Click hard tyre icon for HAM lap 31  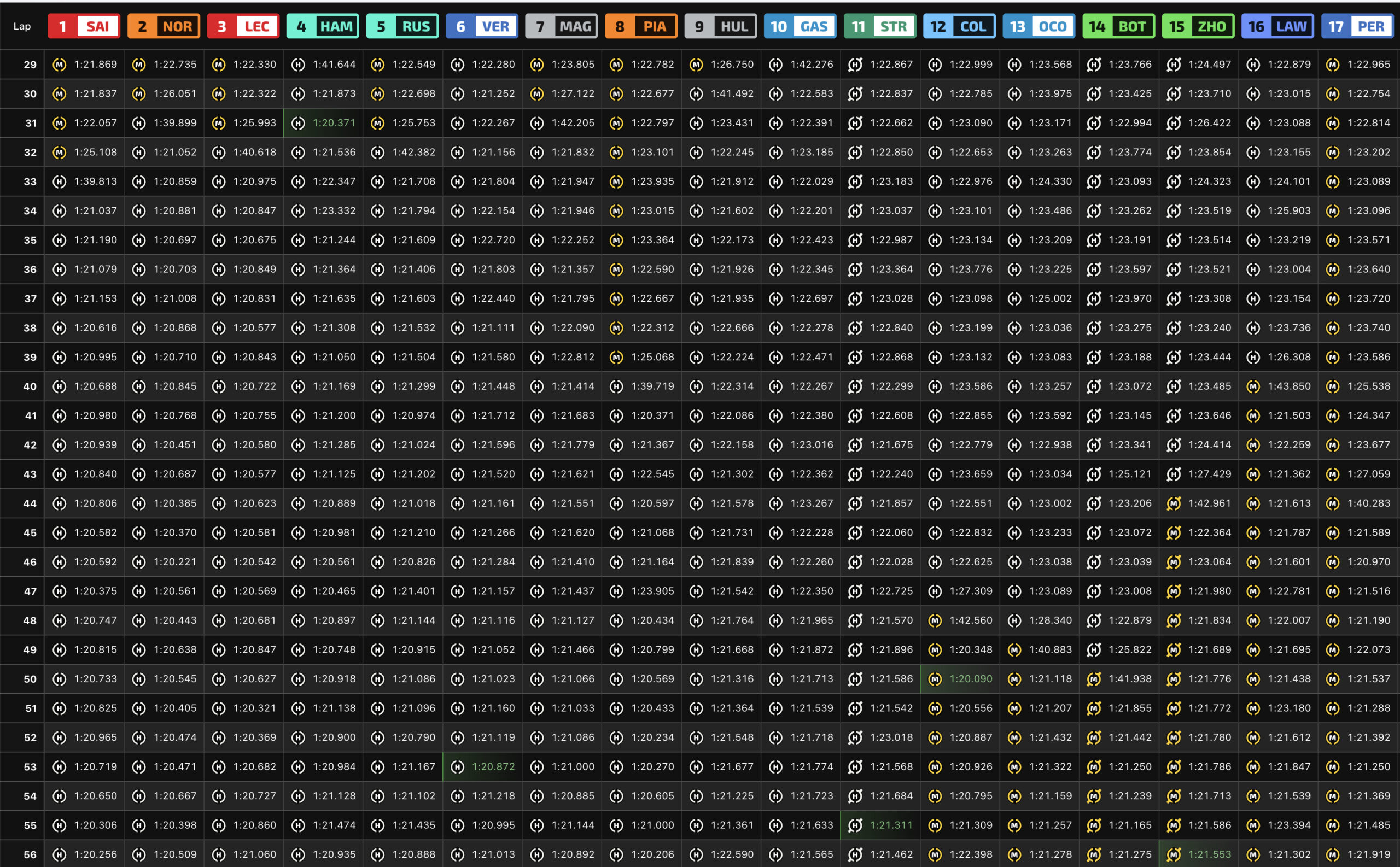coord(297,124)
